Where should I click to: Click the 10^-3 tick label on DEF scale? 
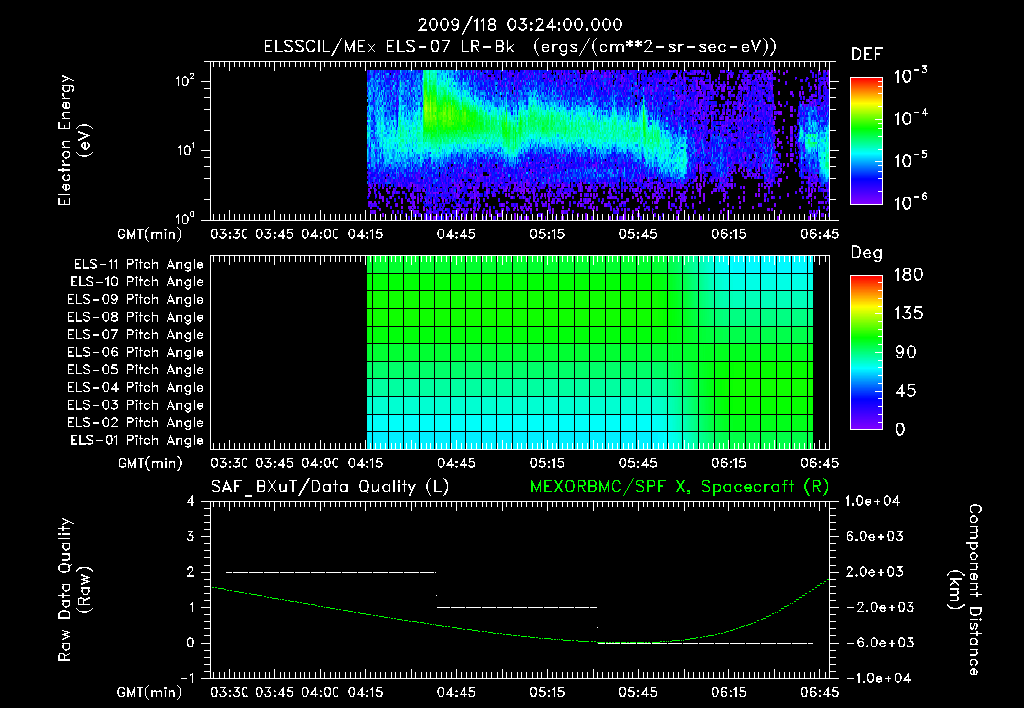(910, 75)
